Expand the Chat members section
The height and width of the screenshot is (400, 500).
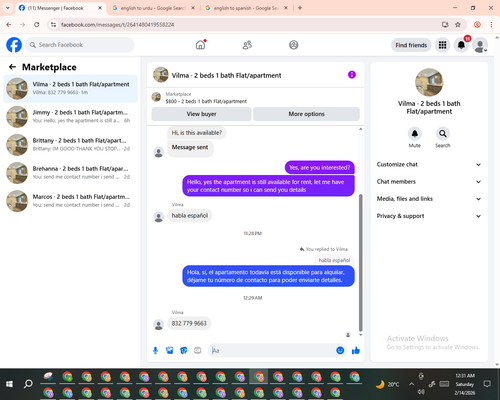429,182
